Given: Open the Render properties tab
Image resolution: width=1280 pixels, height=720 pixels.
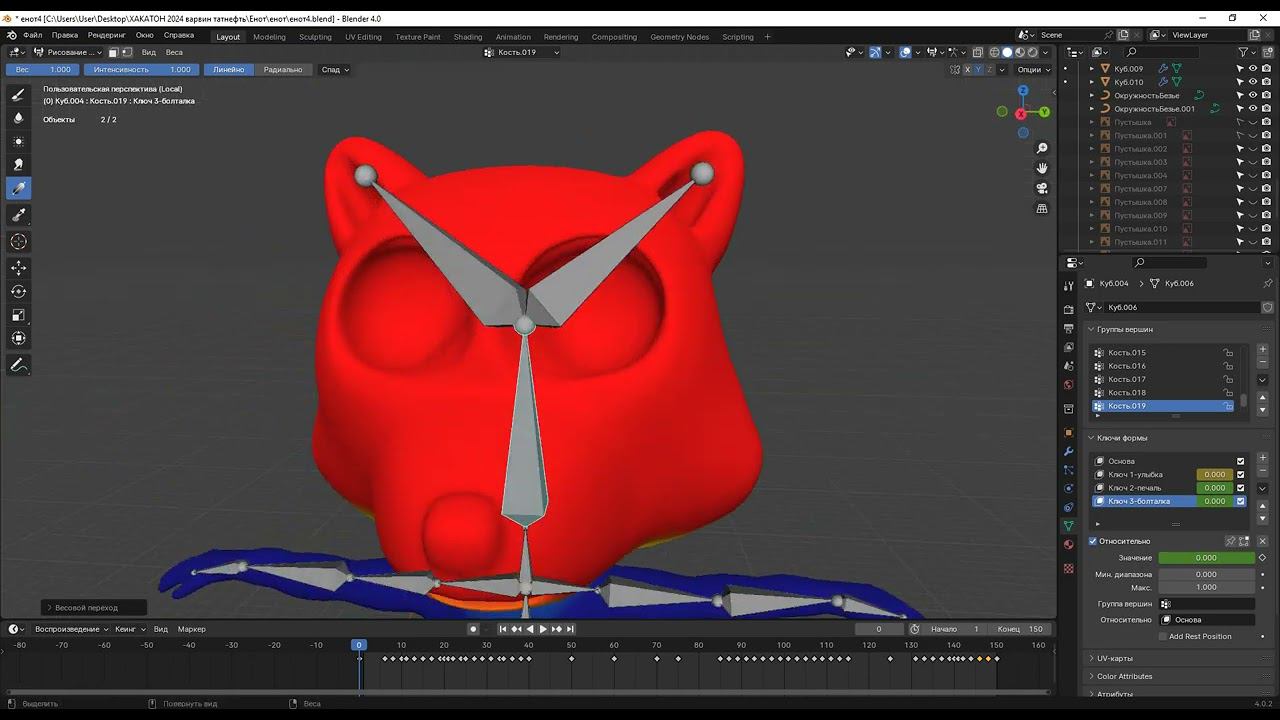Looking at the screenshot, I should click(x=1068, y=309).
